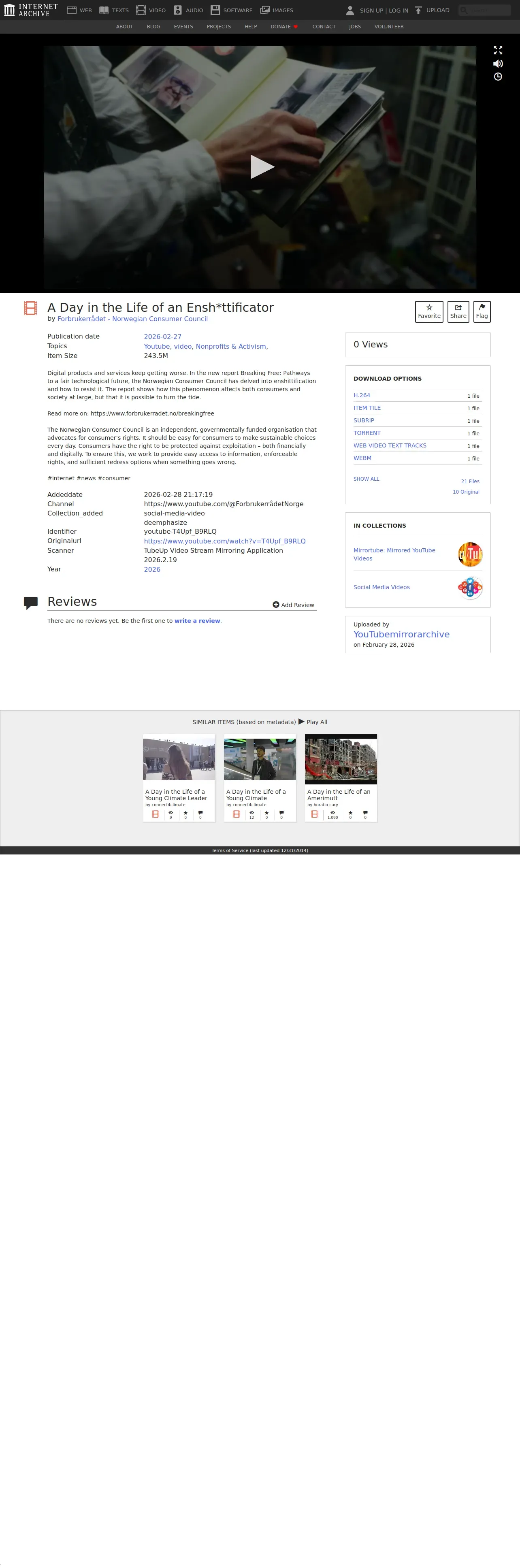Image resolution: width=520 pixels, height=1568 pixels.
Task: Open the Images section icon
Action: [265, 11]
